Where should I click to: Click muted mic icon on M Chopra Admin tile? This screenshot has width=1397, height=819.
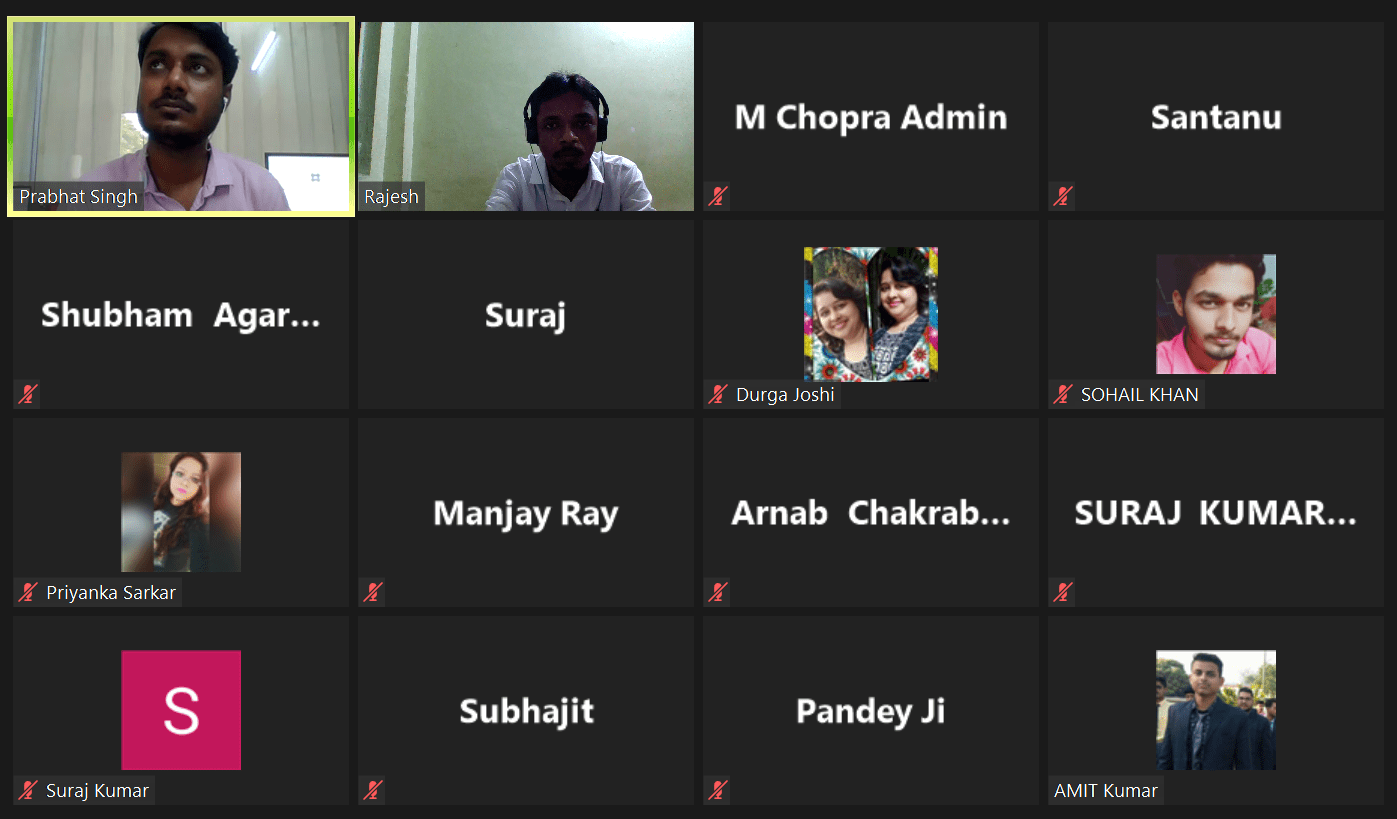pyautogui.click(x=717, y=196)
